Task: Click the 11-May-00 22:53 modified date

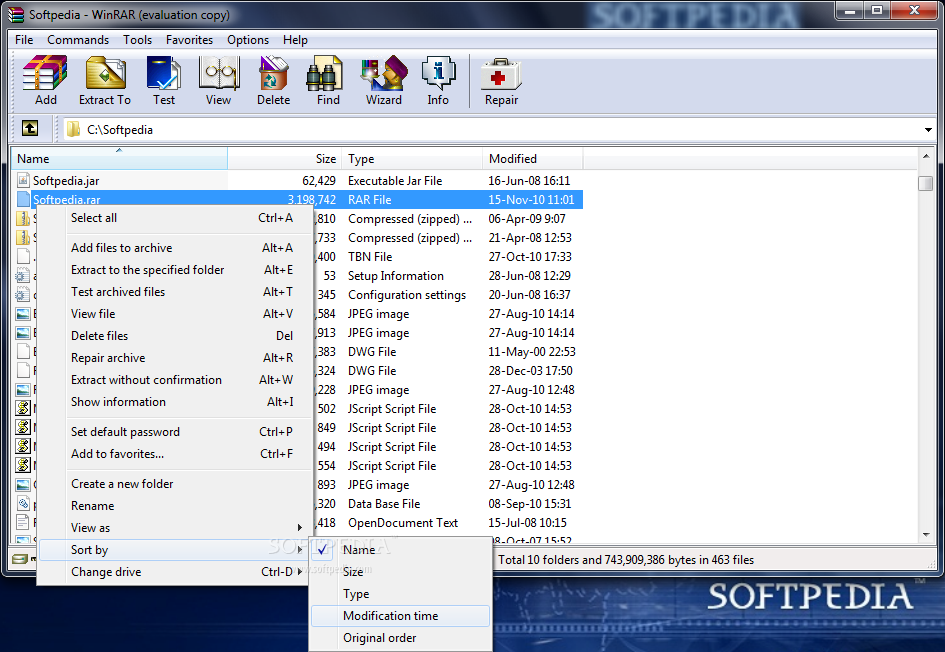Action: [x=532, y=352]
